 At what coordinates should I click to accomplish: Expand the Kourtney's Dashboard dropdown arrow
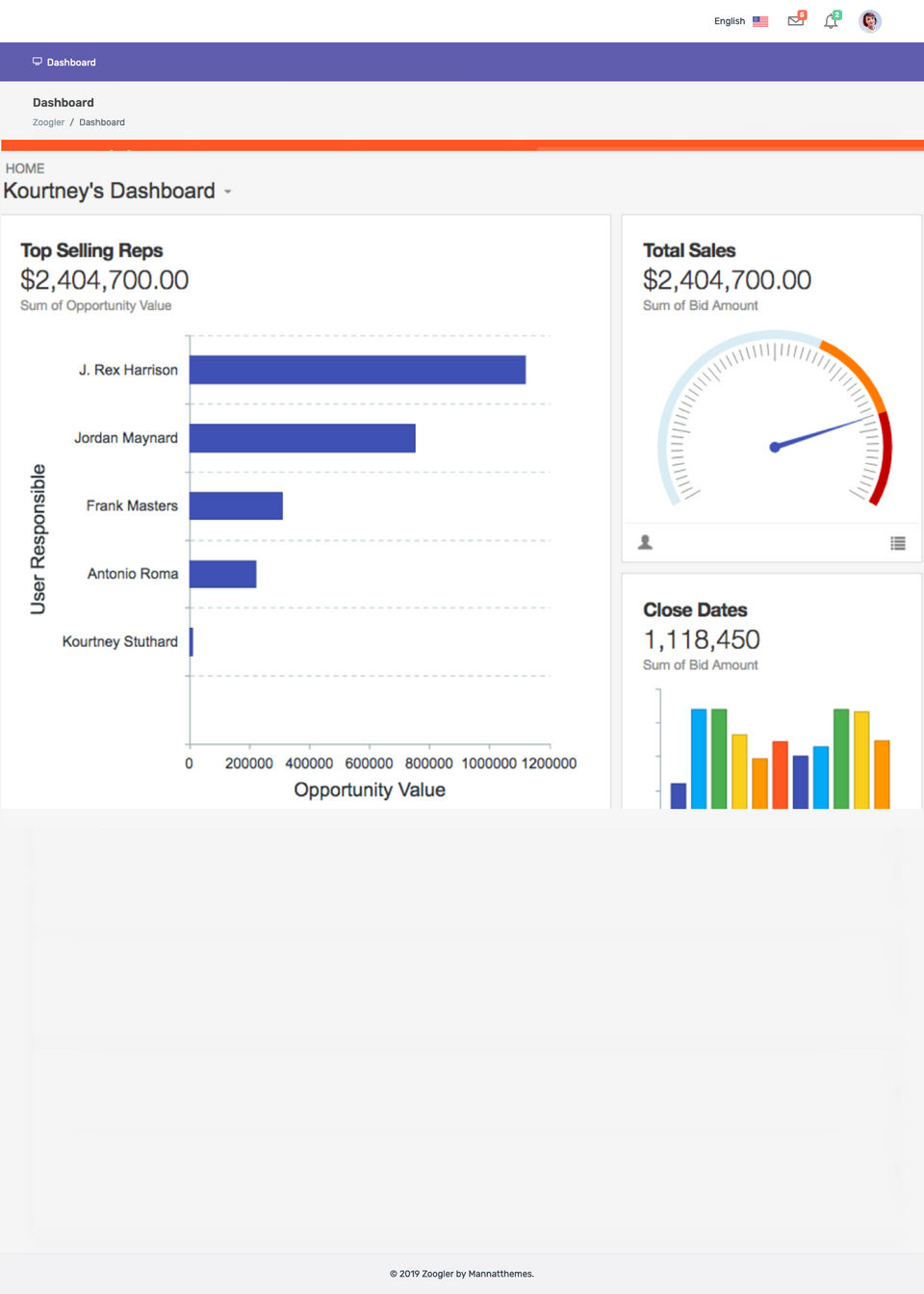click(x=228, y=192)
